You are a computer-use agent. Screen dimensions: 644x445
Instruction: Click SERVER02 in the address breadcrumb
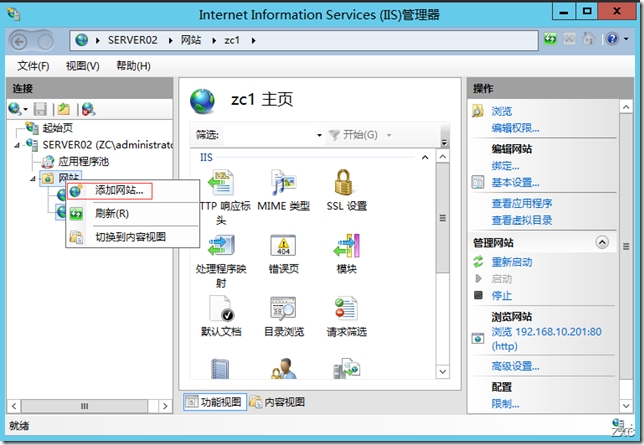[x=132, y=40]
